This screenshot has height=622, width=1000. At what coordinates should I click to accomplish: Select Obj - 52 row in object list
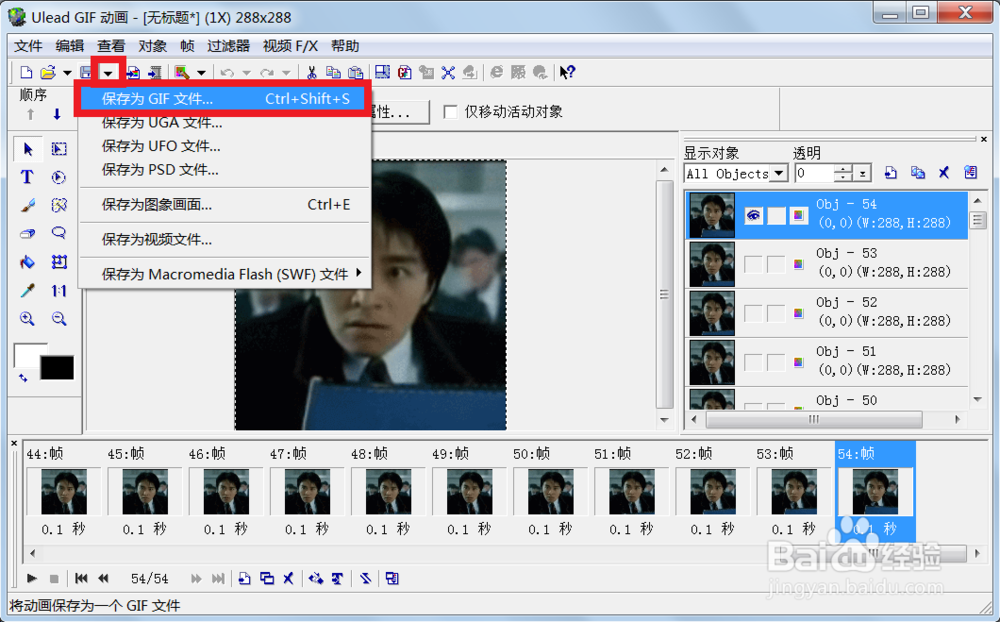tap(827, 313)
